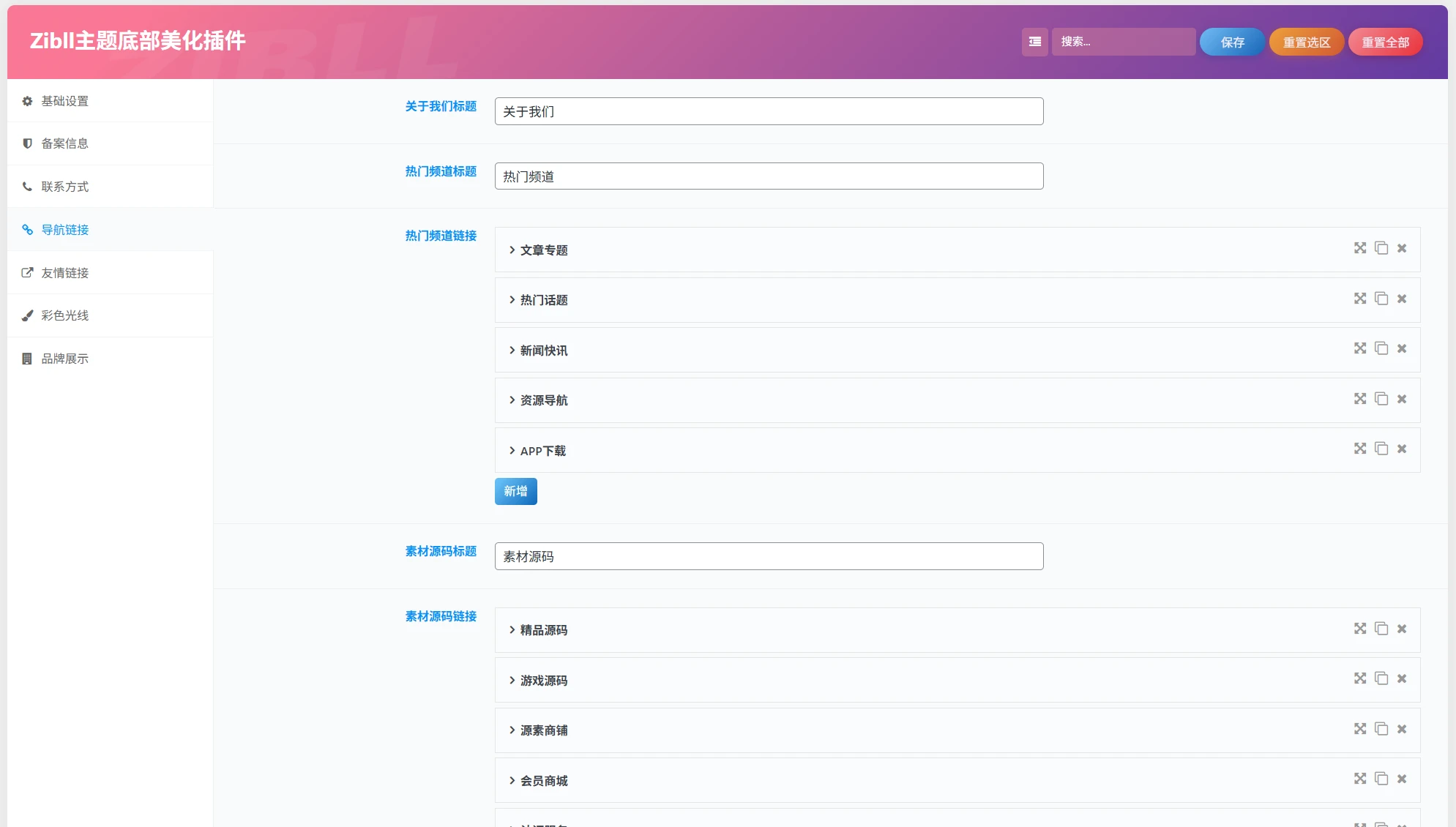Delete the 会员商城 item
The image size is (1456, 827).
1401,779
